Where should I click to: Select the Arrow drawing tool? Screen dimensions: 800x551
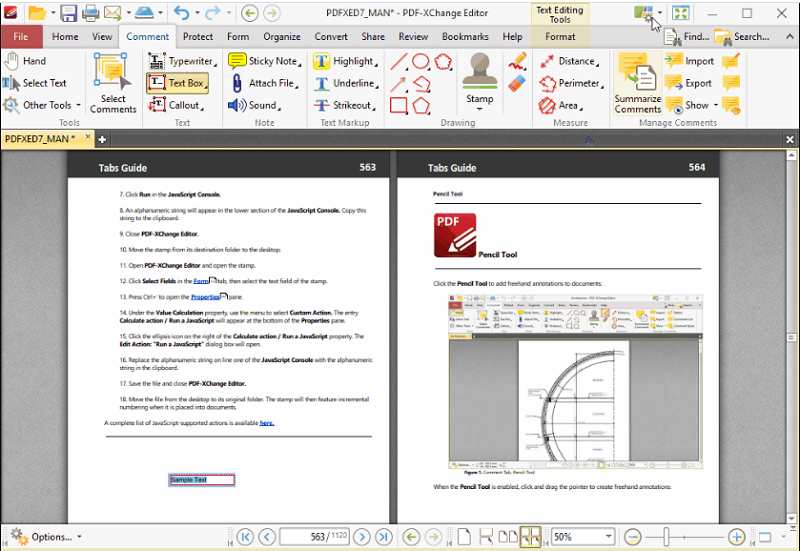(398, 84)
